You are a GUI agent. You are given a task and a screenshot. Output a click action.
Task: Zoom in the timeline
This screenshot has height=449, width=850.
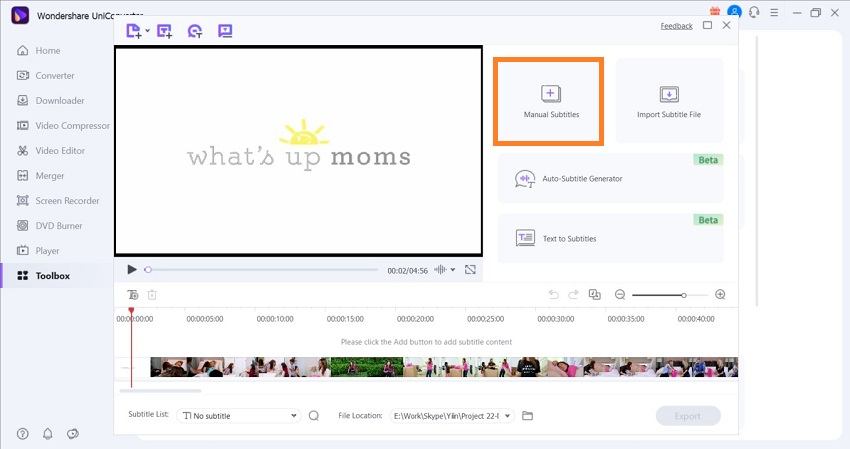click(x=720, y=294)
